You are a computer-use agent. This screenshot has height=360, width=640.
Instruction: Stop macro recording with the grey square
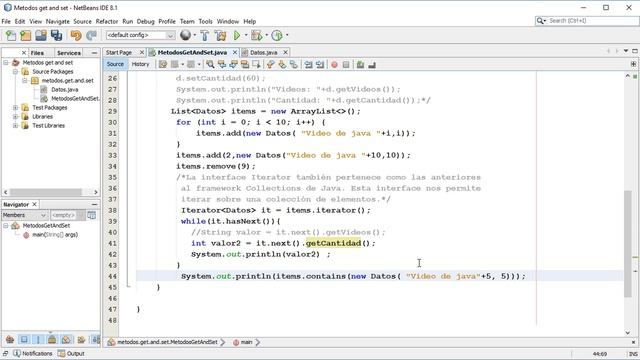[x=346, y=64]
